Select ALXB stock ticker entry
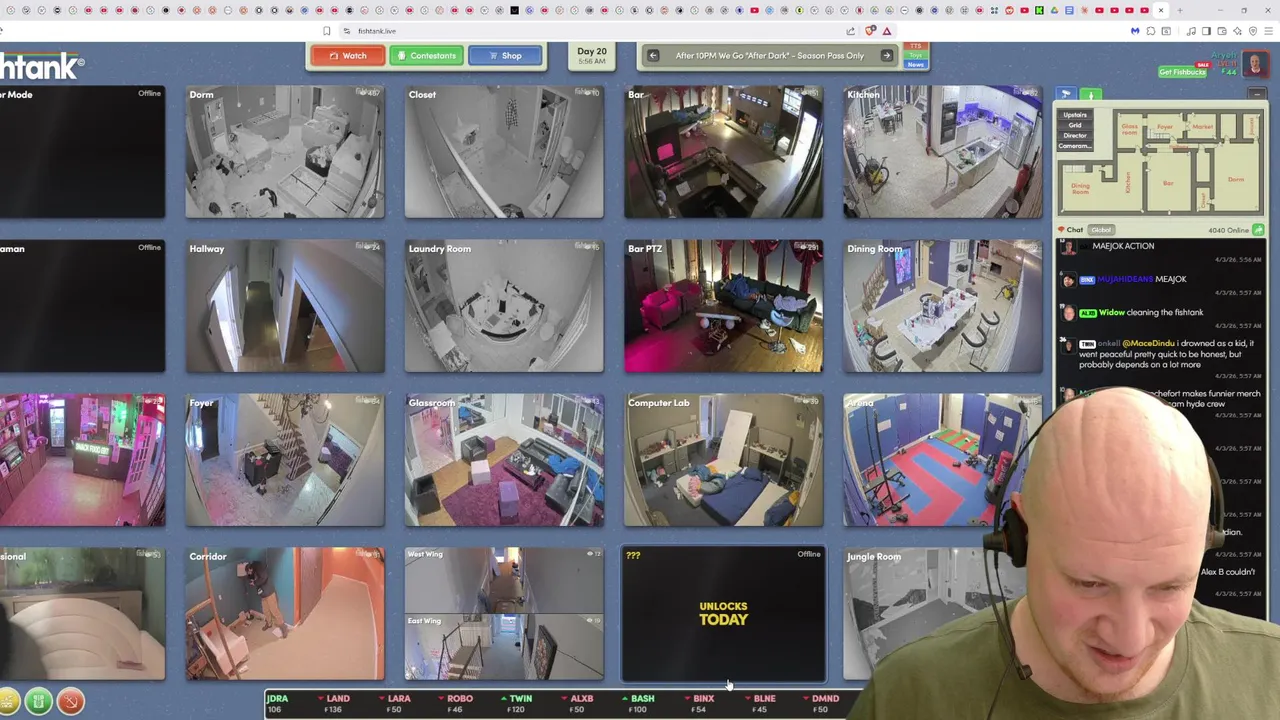 click(578, 704)
